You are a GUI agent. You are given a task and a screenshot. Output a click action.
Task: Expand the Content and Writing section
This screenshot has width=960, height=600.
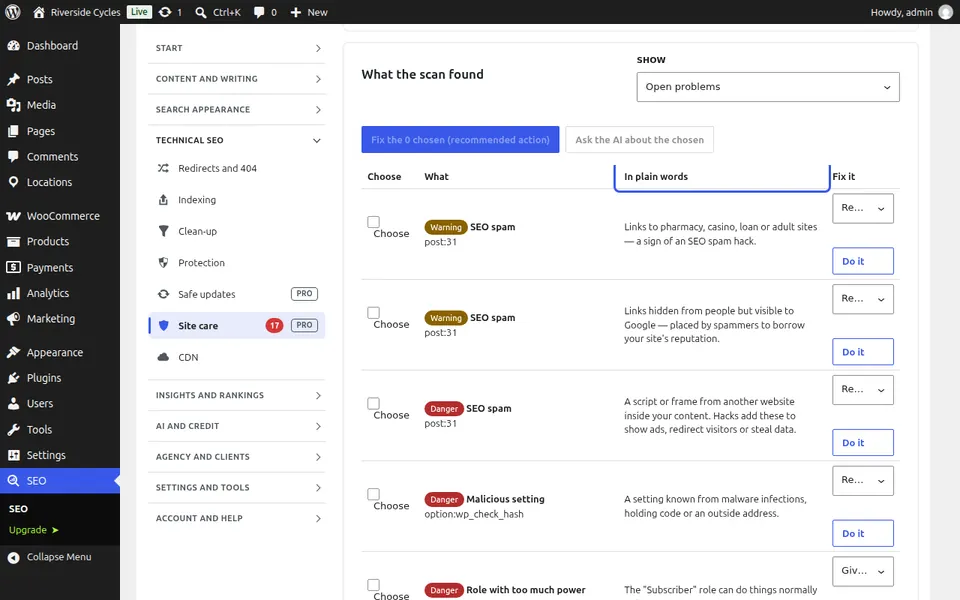(x=236, y=79)
